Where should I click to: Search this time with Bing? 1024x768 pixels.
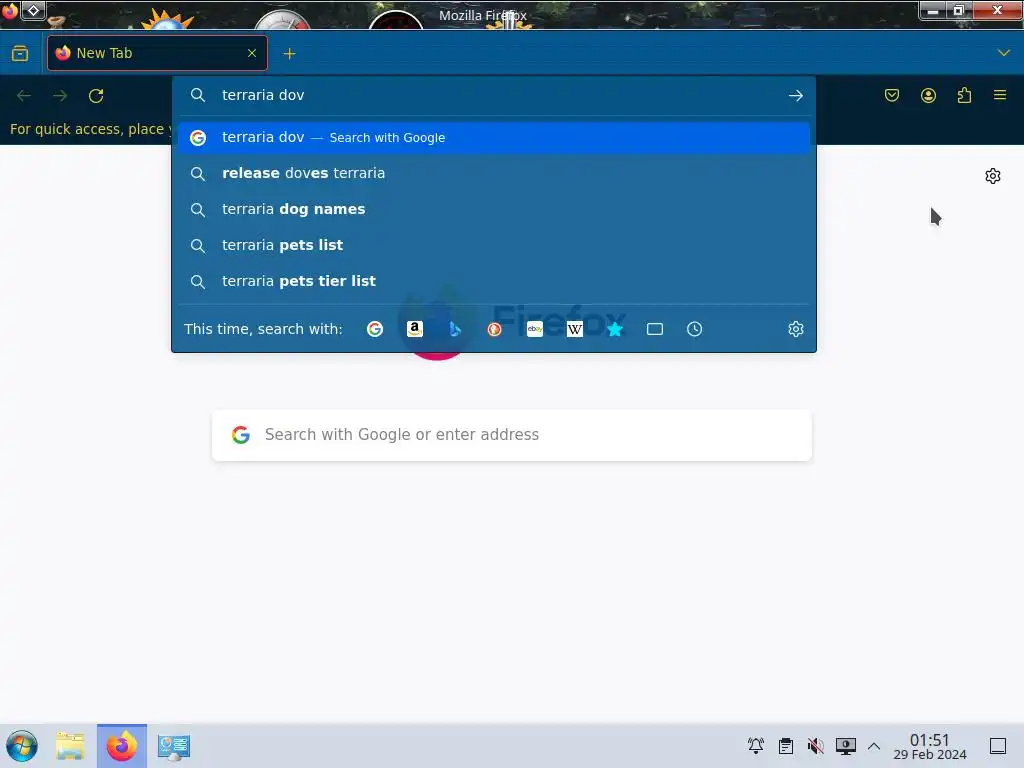coord(455,329)
